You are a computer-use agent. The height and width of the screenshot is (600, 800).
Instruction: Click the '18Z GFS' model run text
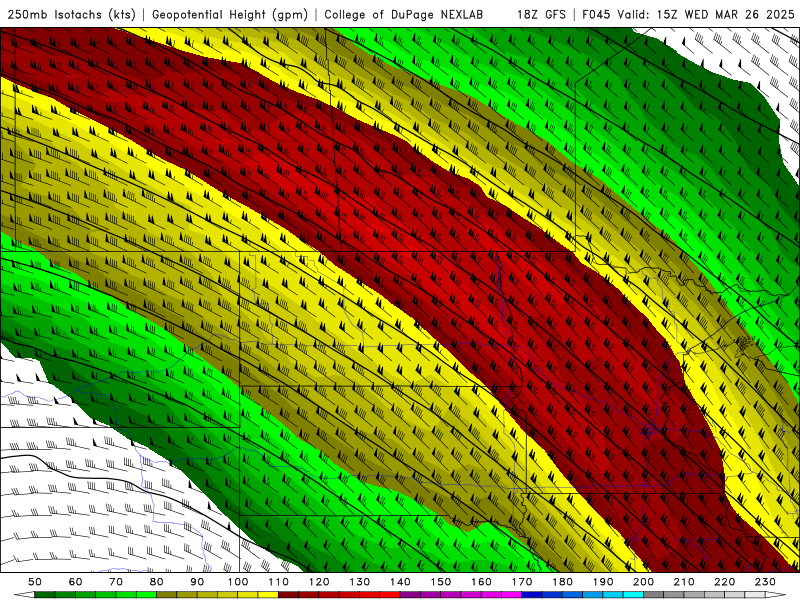pyautogui.click(x=541, y=15)
